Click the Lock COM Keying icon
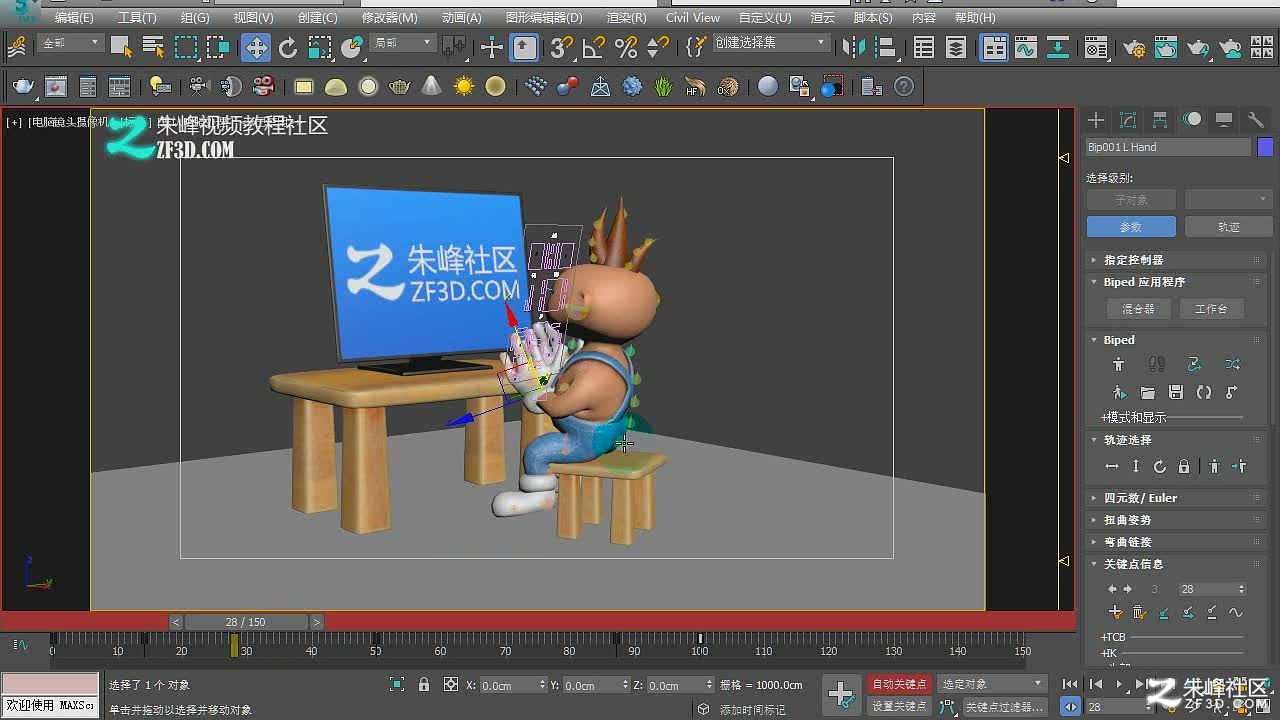1280x720 pixels. [x=1184, y=467]
